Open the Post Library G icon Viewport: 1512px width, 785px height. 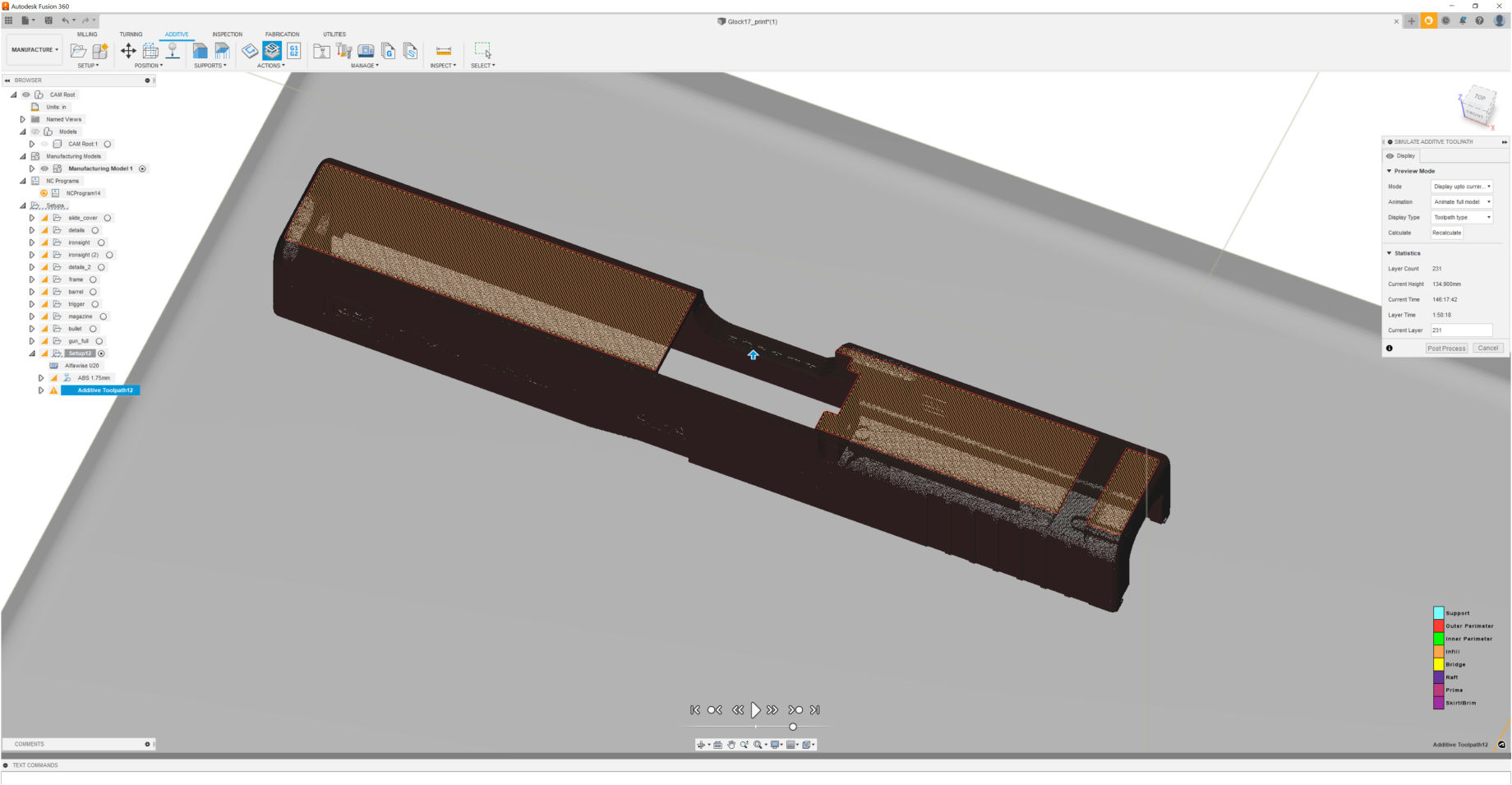388,51
